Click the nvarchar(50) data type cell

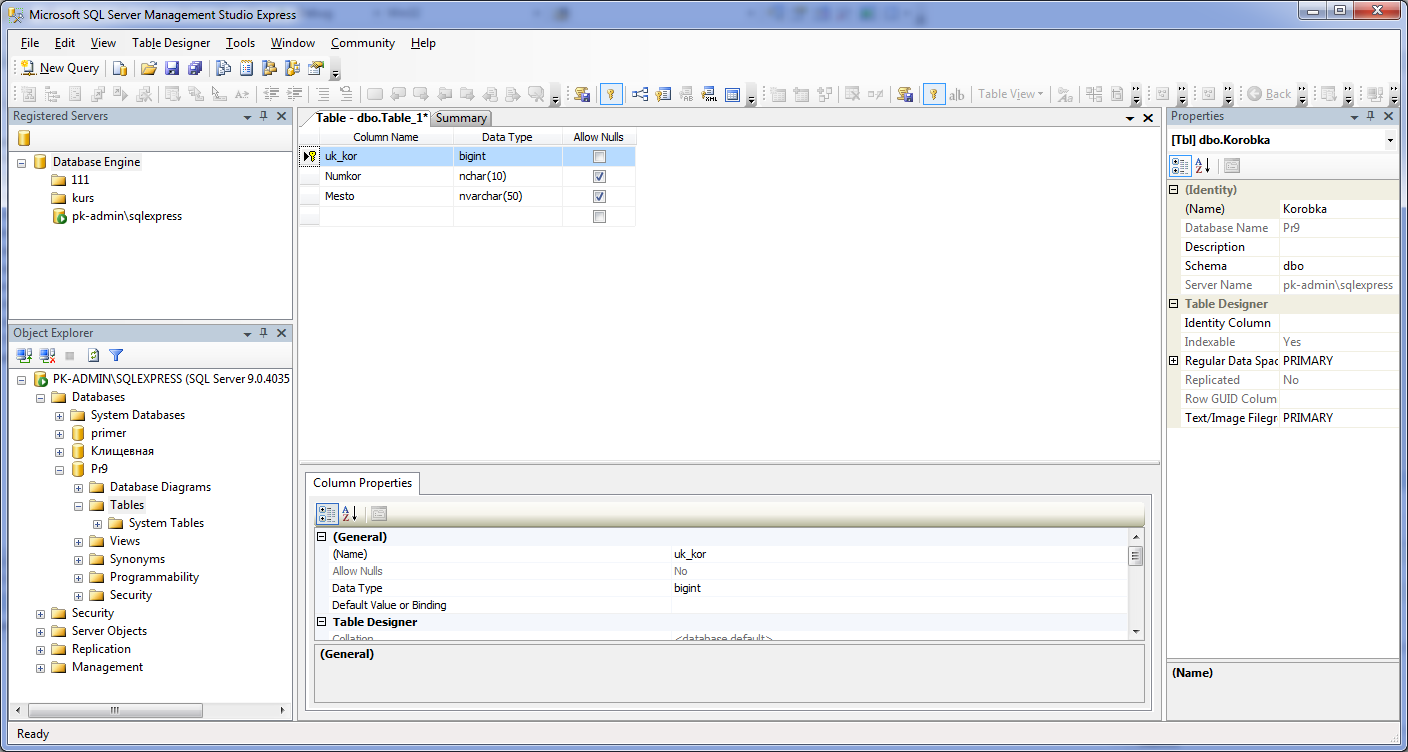click(508, 196)
